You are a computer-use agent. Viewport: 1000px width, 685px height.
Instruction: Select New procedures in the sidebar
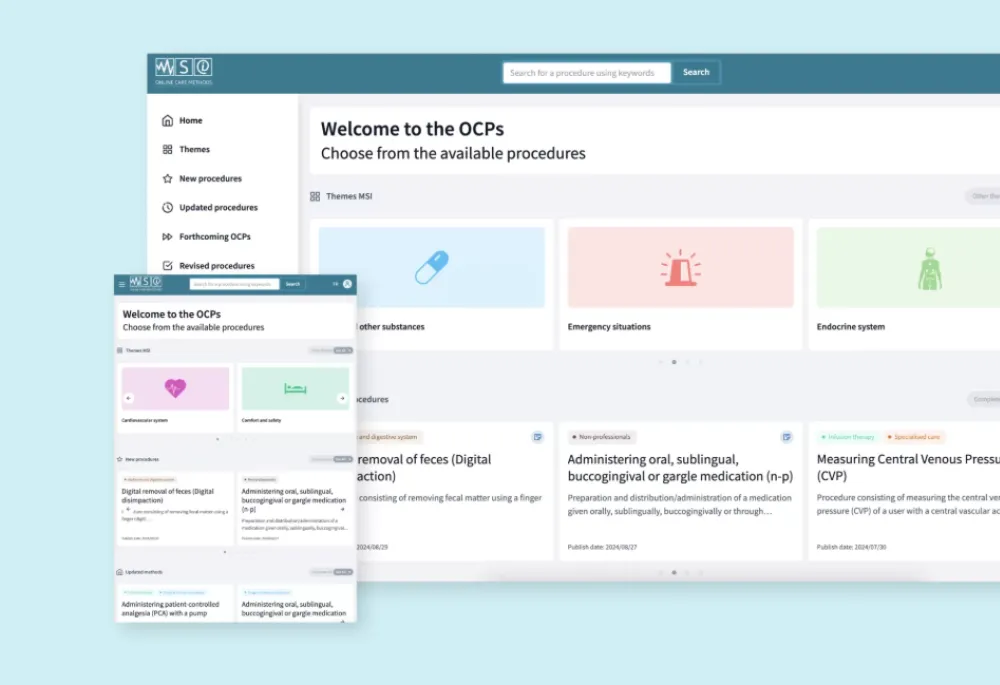(210, 179)
